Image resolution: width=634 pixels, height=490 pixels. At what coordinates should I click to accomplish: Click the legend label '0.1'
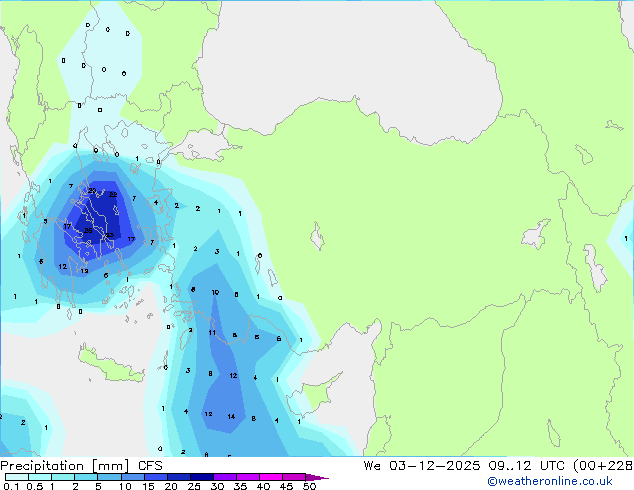[x=11, y=486]
